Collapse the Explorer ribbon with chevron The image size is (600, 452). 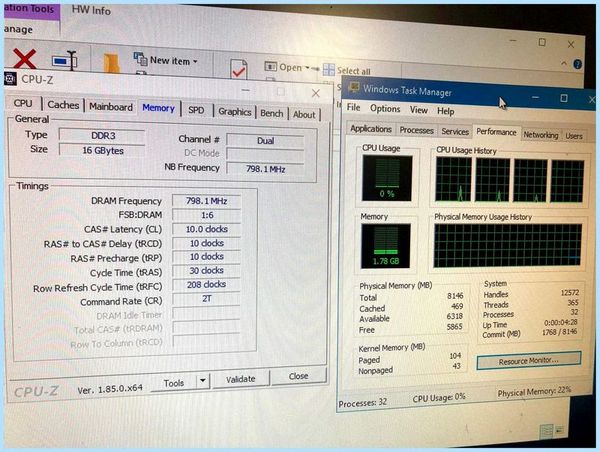click(564, 63)
